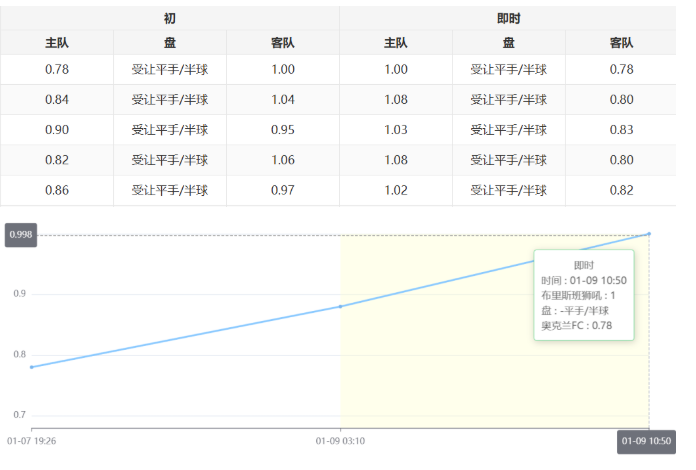The height and width of the screenshot is (470, 696).
Task: Click the rightmost data point on the chart
Action: click(649, 234)
